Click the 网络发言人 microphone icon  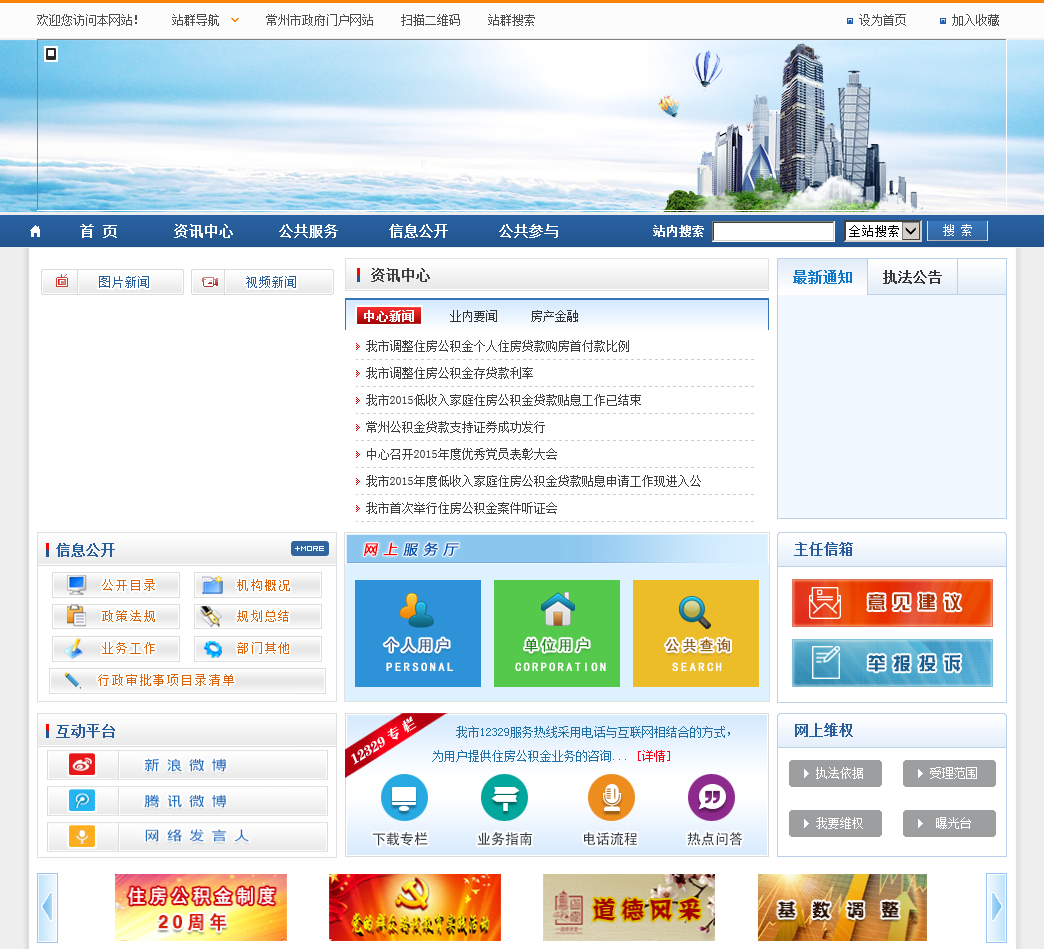[82, 836]
